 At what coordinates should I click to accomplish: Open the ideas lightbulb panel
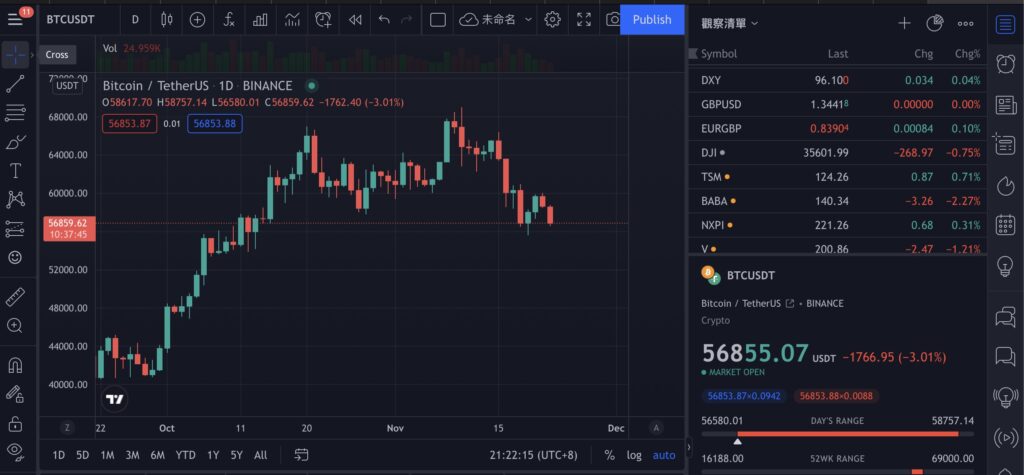click(x=1005, y=266)
